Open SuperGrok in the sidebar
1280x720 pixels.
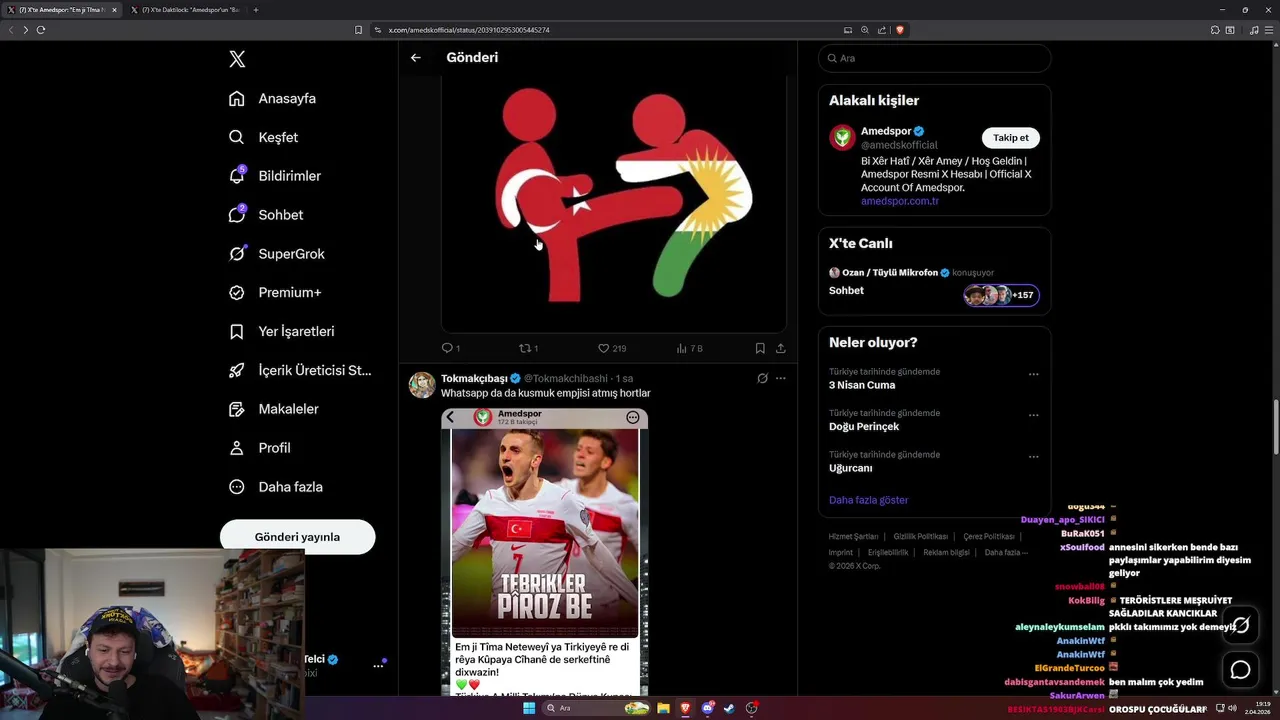pos(277,254)
